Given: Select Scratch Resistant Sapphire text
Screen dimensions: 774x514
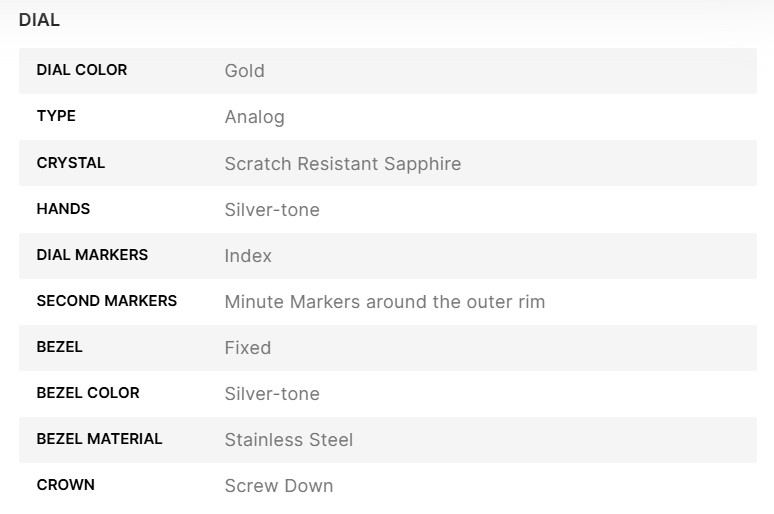Looking at the screenshot, I should coord(342,163).
